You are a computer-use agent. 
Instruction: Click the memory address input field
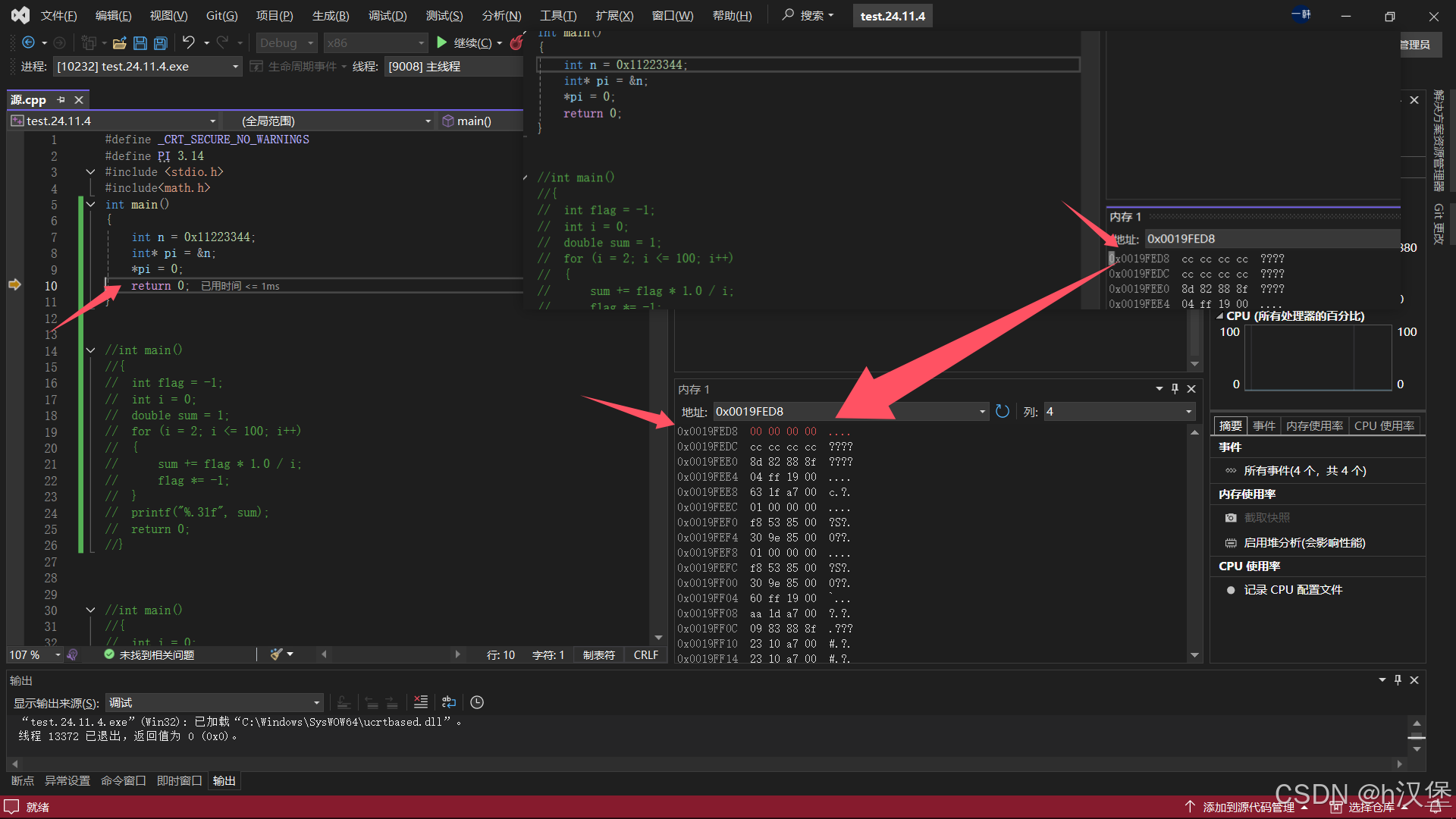pyautogui.click(x=842, y=411)
